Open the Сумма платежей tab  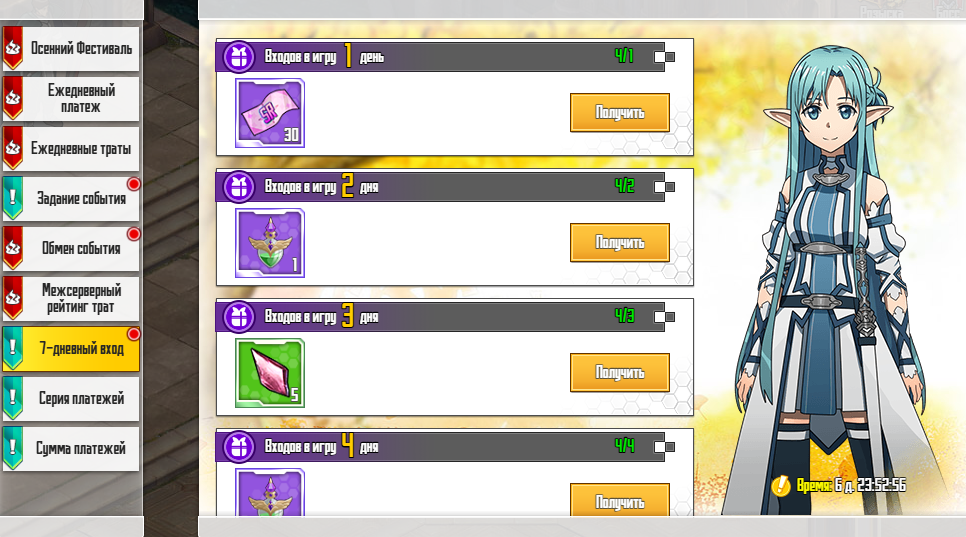coord(71,448)
